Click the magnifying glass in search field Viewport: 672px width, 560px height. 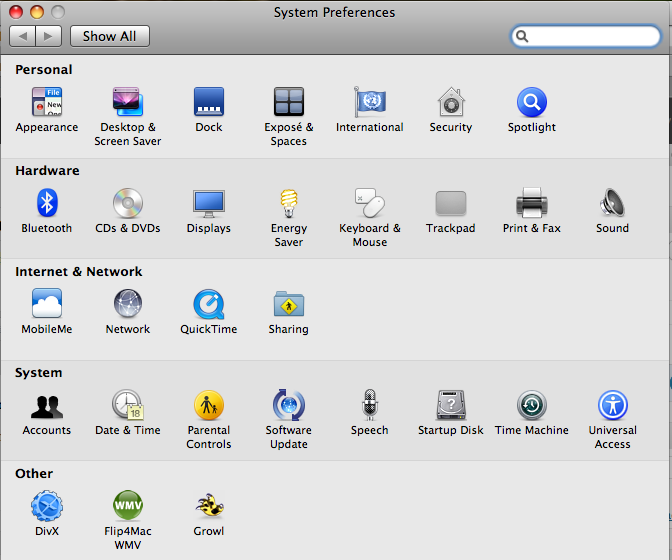[522, 36]
